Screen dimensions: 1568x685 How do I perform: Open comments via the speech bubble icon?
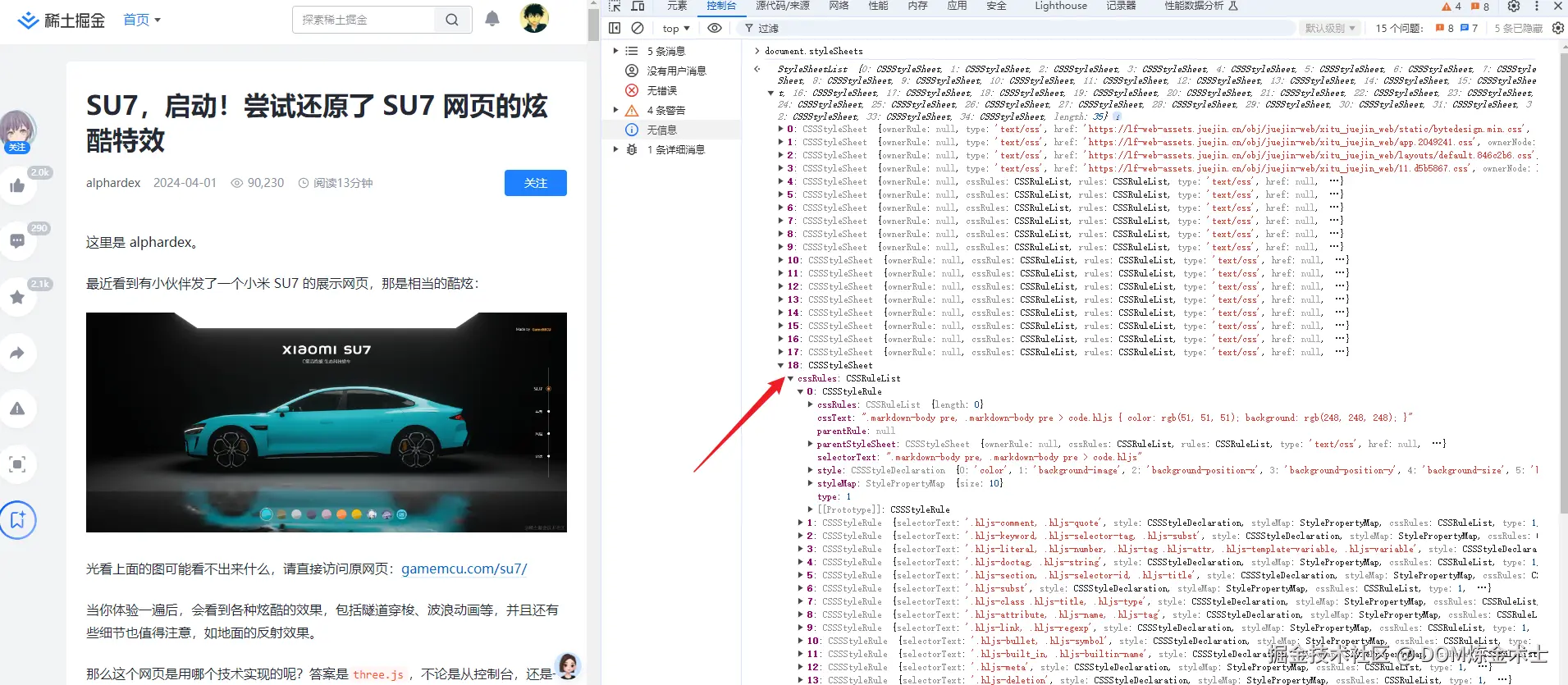17,241
